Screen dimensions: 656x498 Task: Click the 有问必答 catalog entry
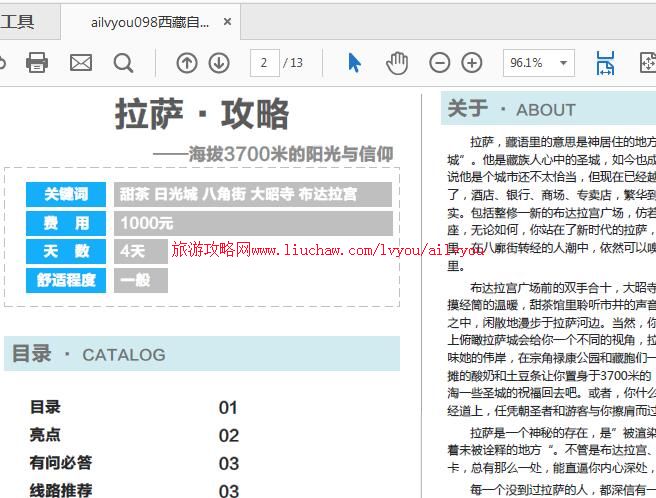point(61,463)
